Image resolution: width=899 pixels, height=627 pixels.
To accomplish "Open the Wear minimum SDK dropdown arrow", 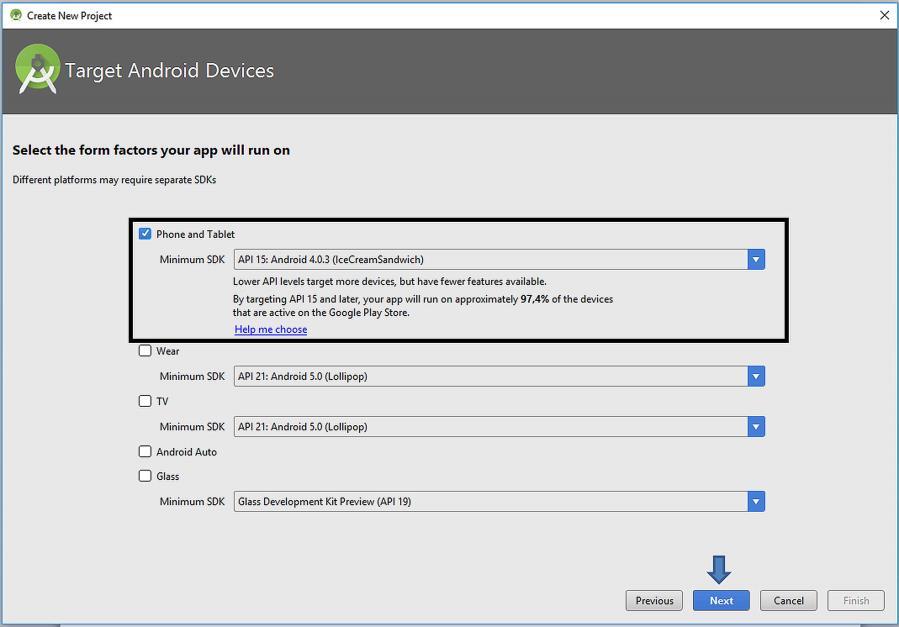I will coord(756,377).
